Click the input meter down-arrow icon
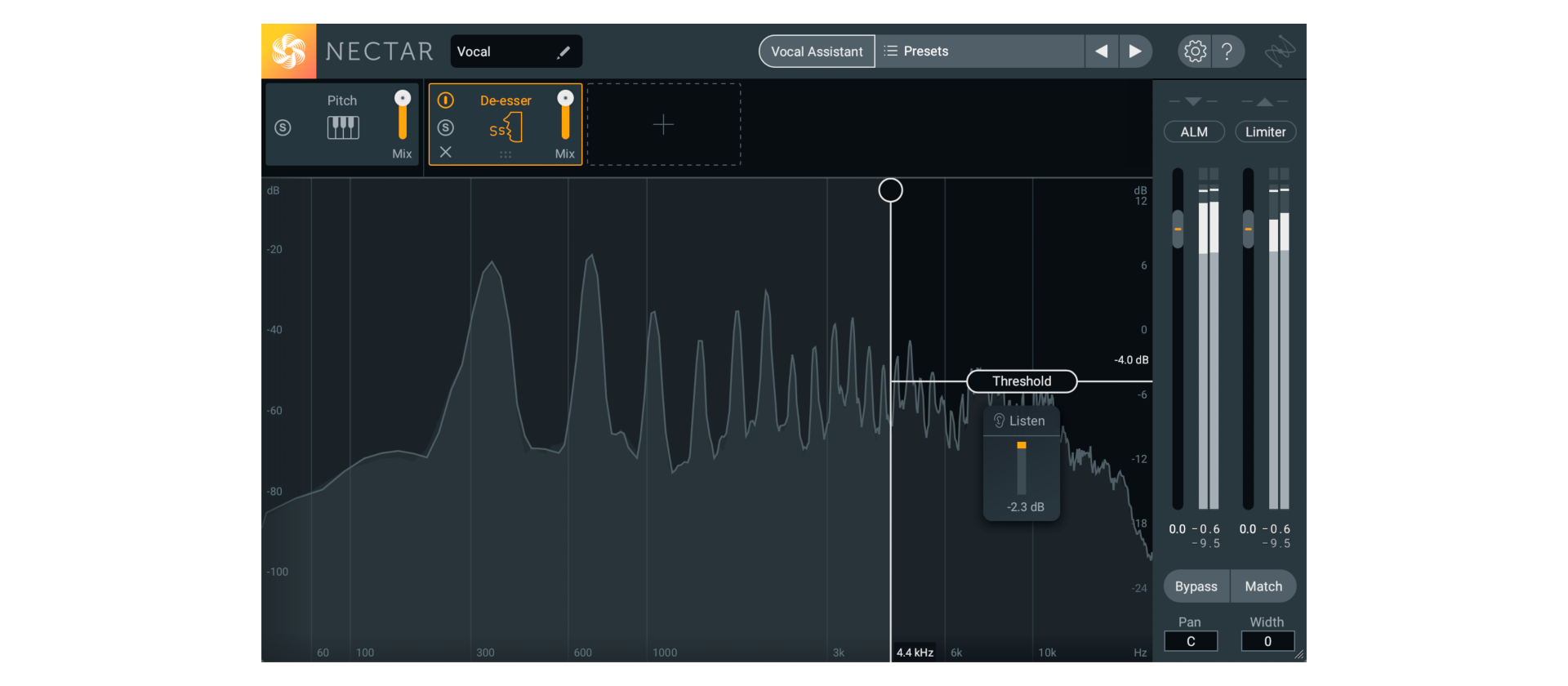 tap(1193, 101)
